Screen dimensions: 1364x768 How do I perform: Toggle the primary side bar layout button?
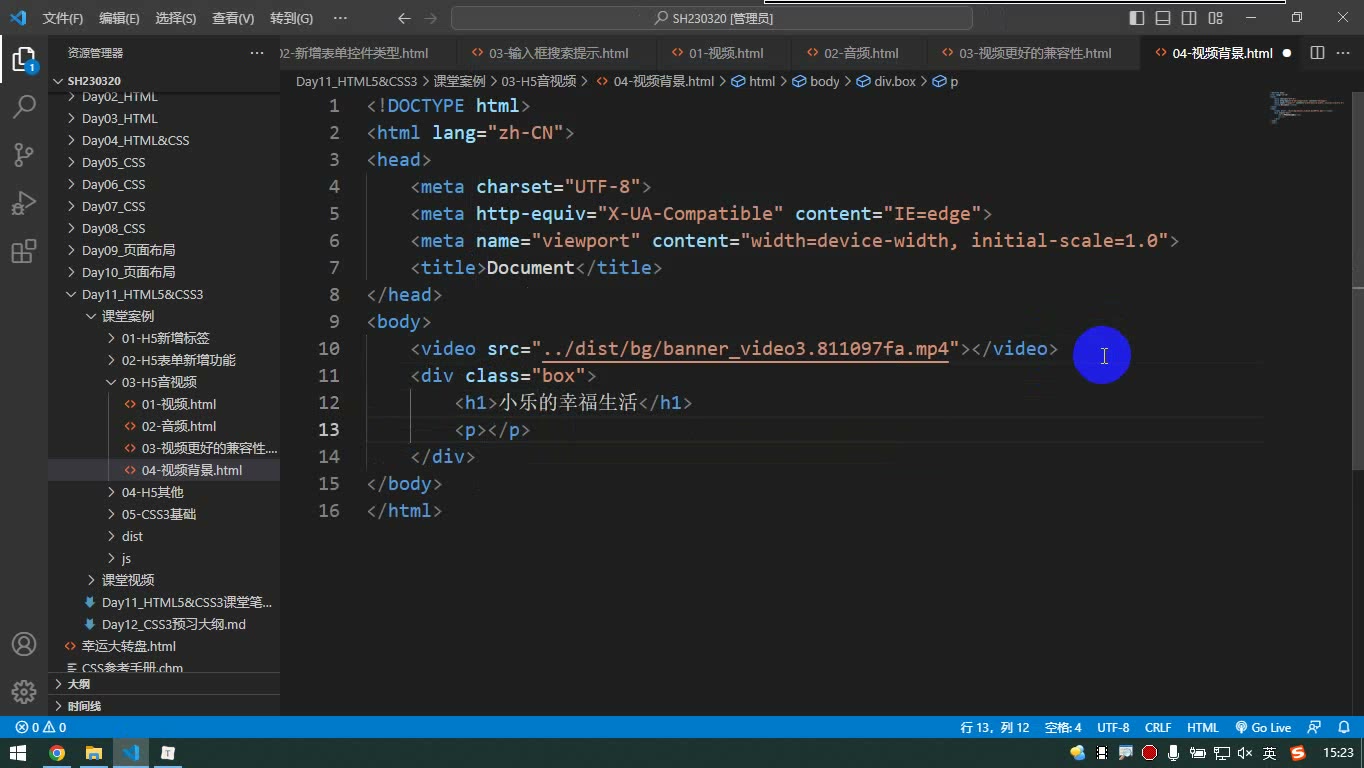[1137, 18]
